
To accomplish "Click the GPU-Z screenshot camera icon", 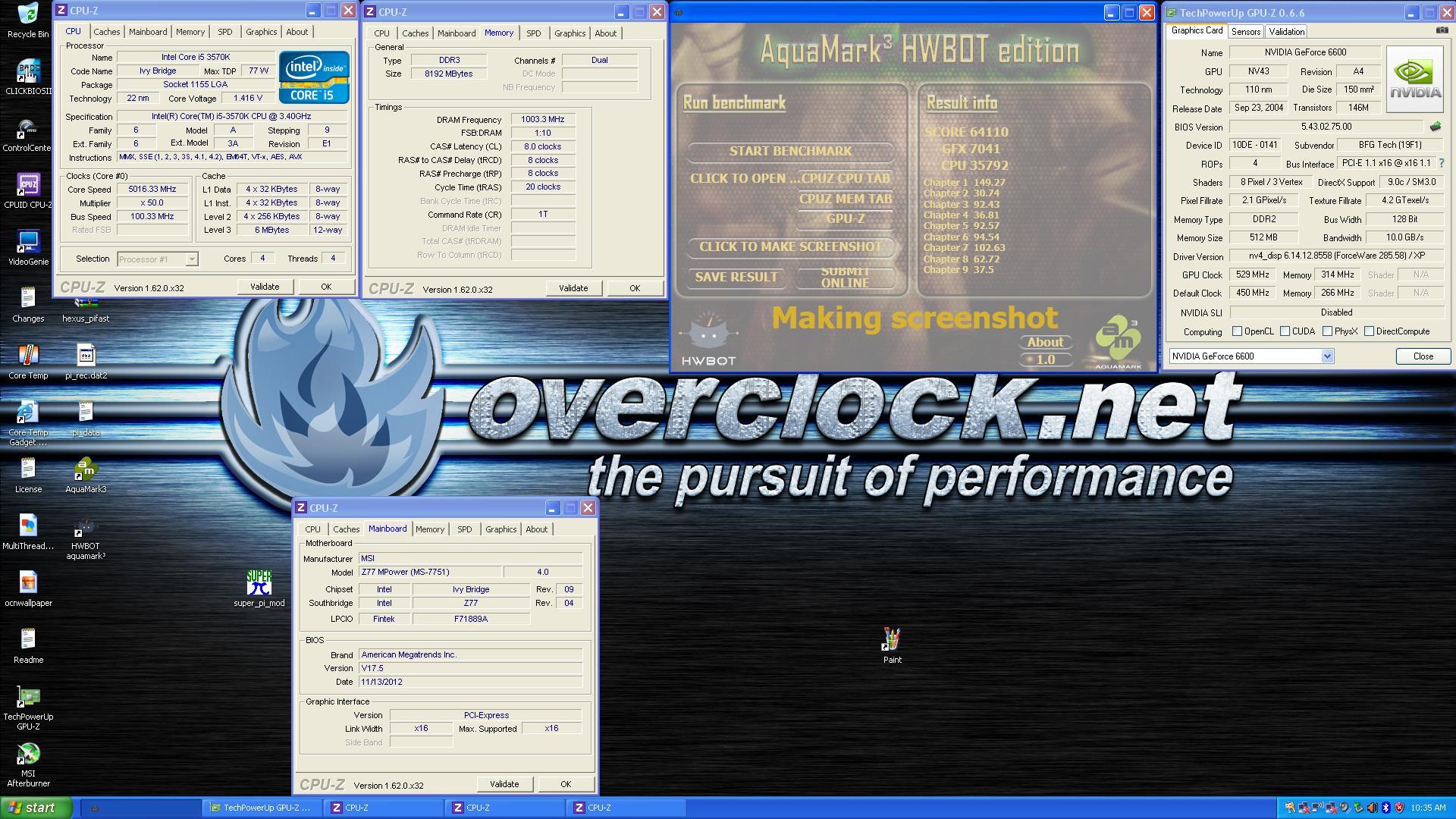I will pyautogui.click(x=1442, y=30).
